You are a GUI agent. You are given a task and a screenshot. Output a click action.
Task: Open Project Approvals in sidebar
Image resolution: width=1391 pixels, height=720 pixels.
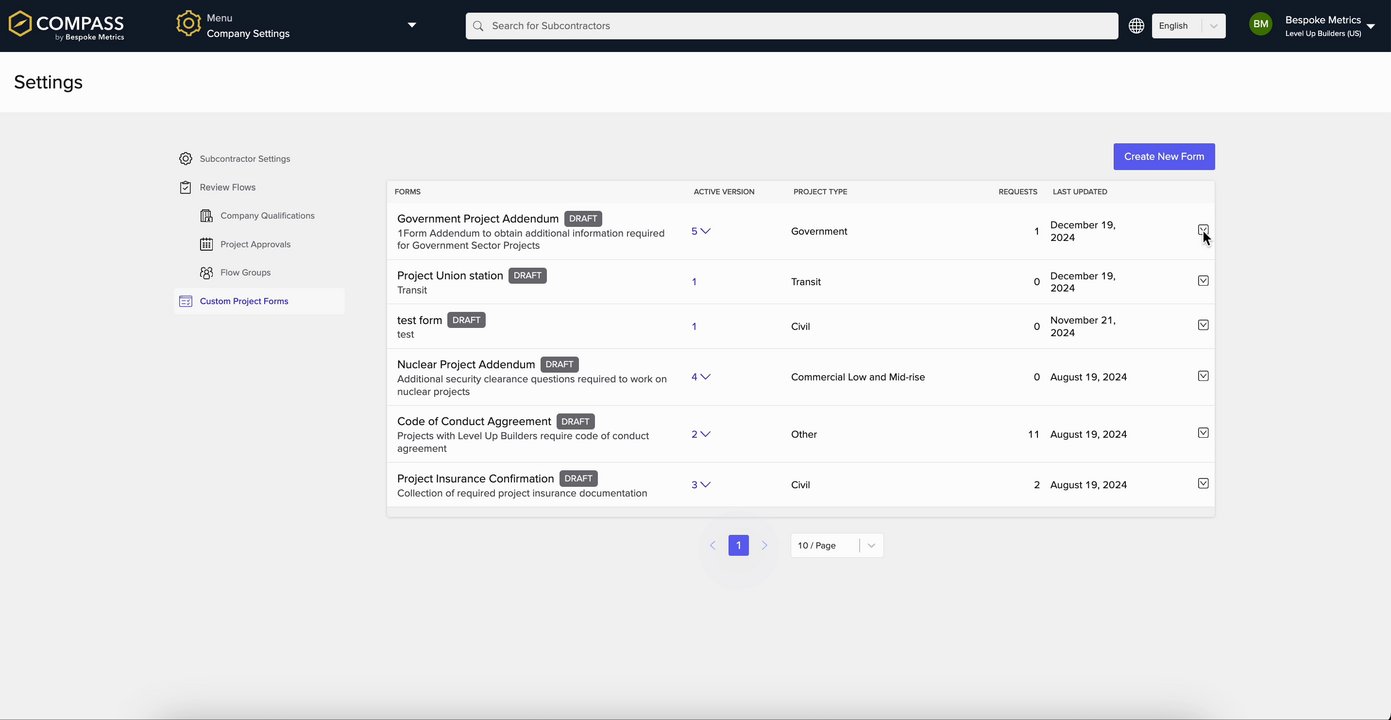255,244
